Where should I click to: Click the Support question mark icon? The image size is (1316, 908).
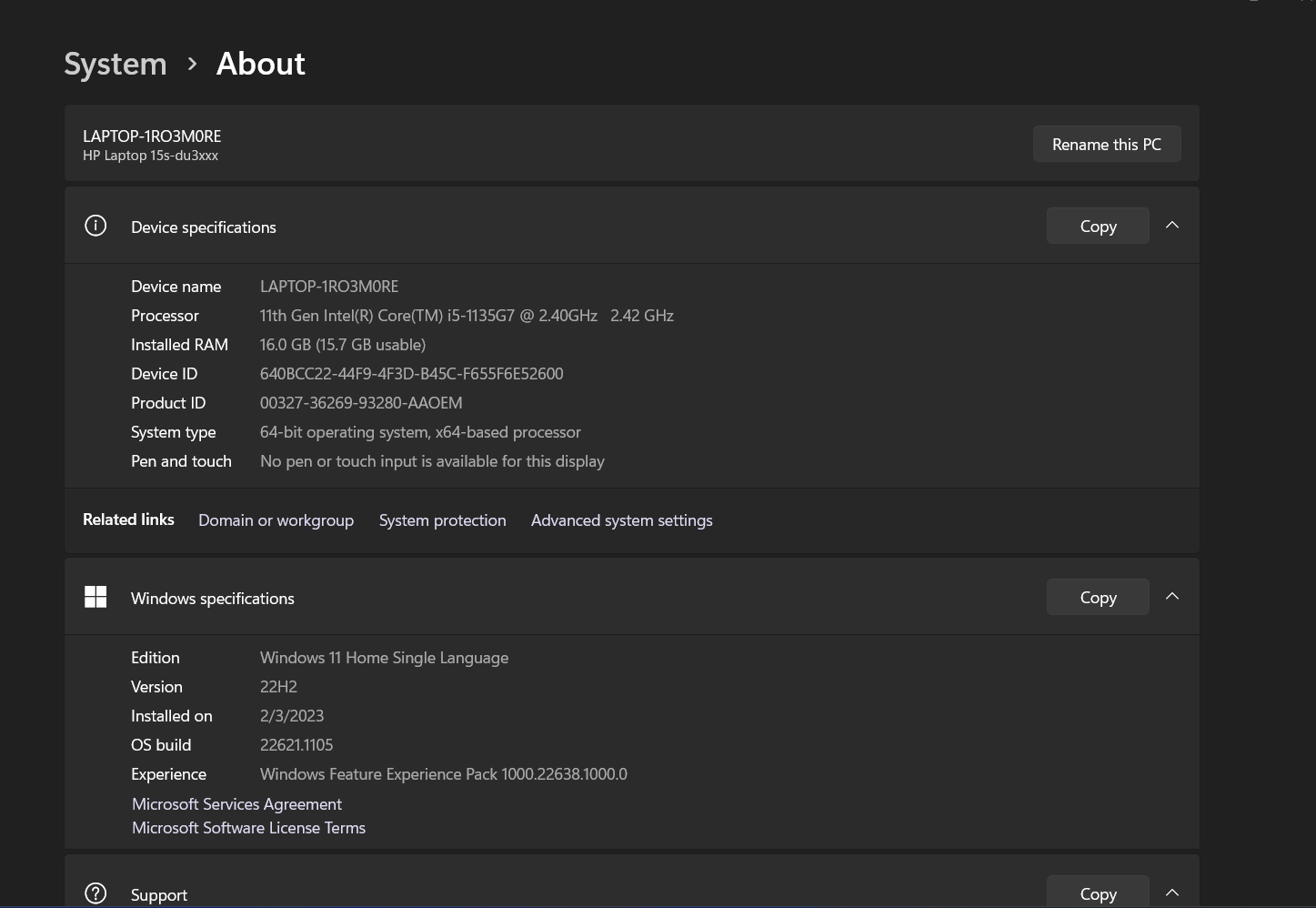95,893
